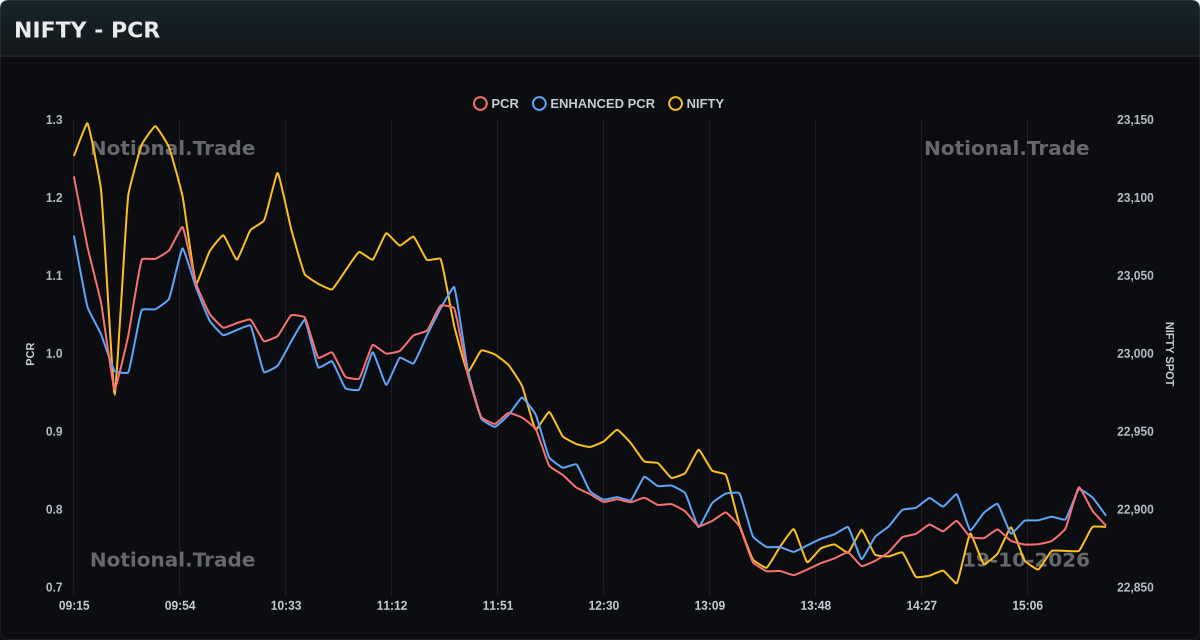This screenshot has width=1200, height=640.
Task: Select the 14:27 time label
Action: coord(922,606)
